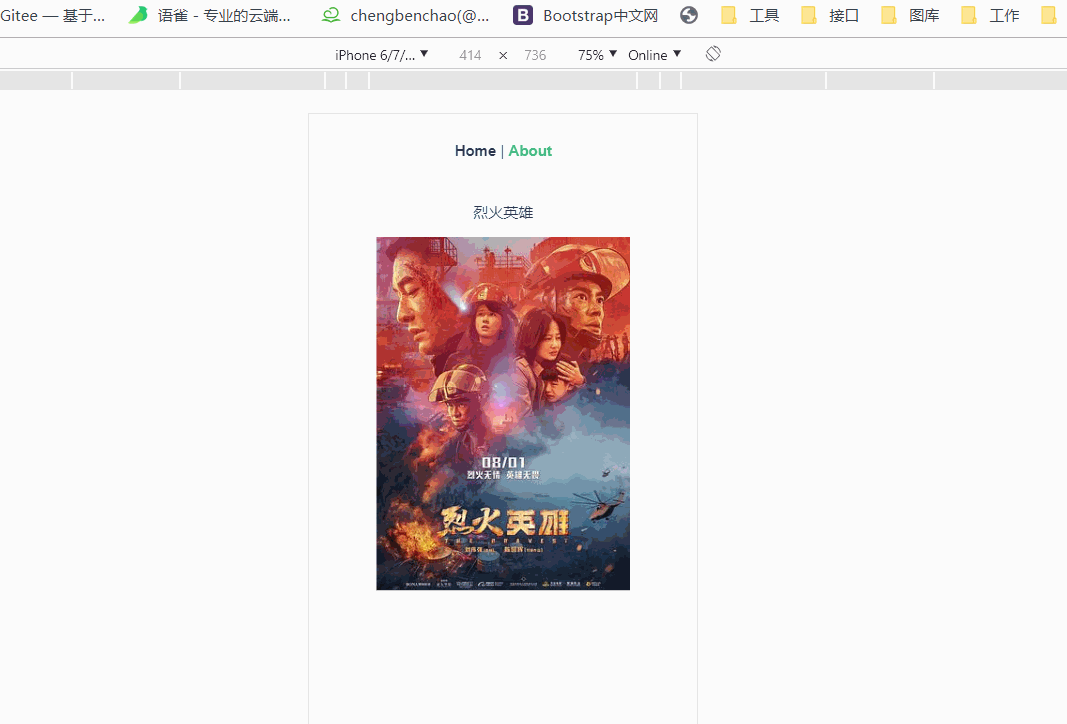Click the green Yuque bird icon

(x=138, y=15)
